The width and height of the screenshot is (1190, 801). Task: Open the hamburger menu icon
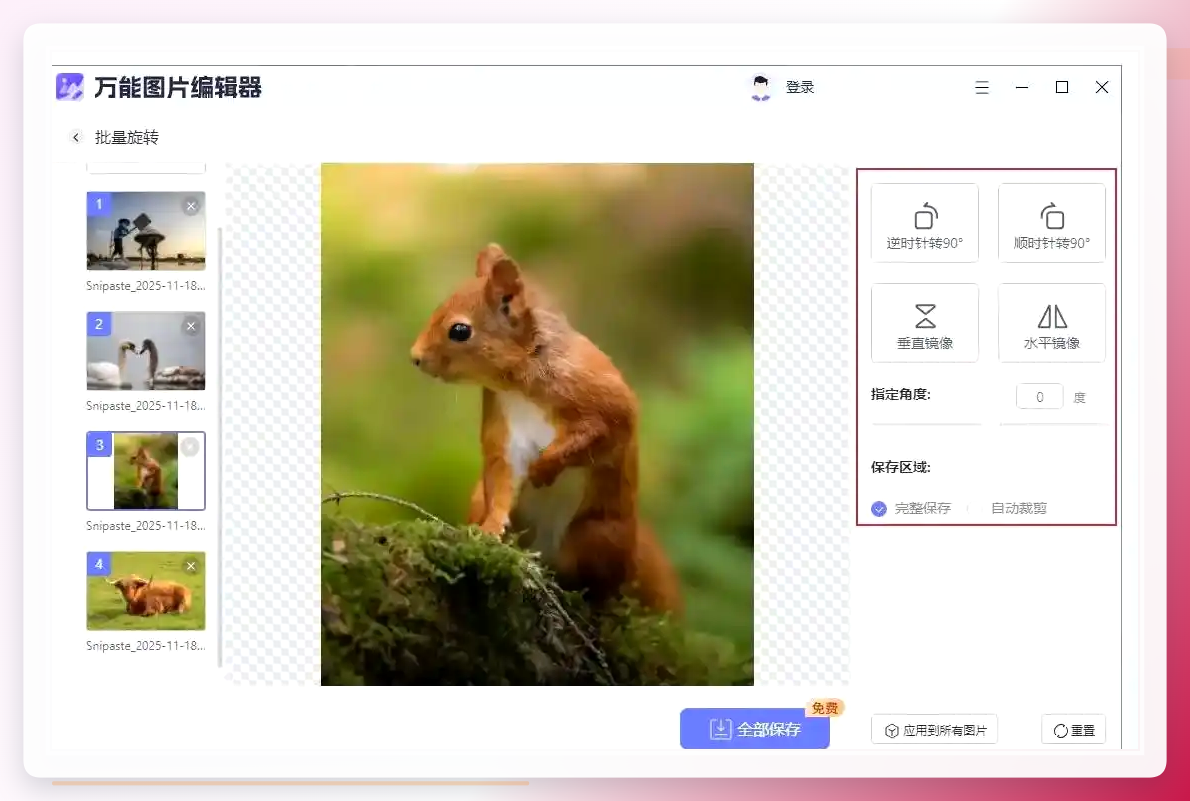[x=982, y=87]
